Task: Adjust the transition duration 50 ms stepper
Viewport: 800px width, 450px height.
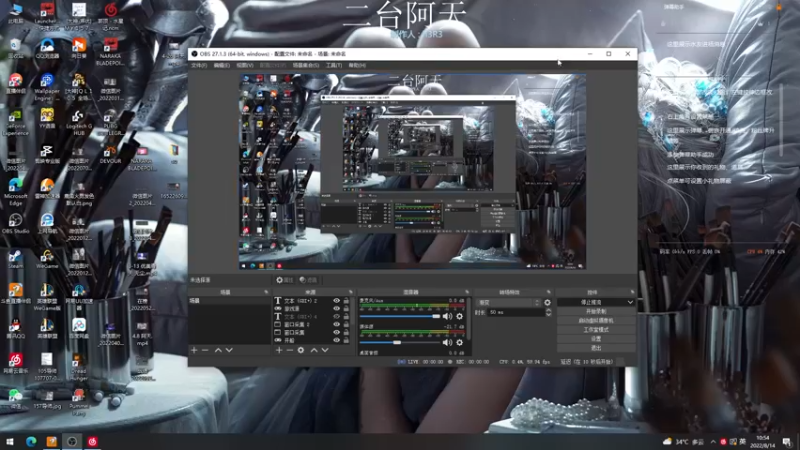Action: click(548, 312)
